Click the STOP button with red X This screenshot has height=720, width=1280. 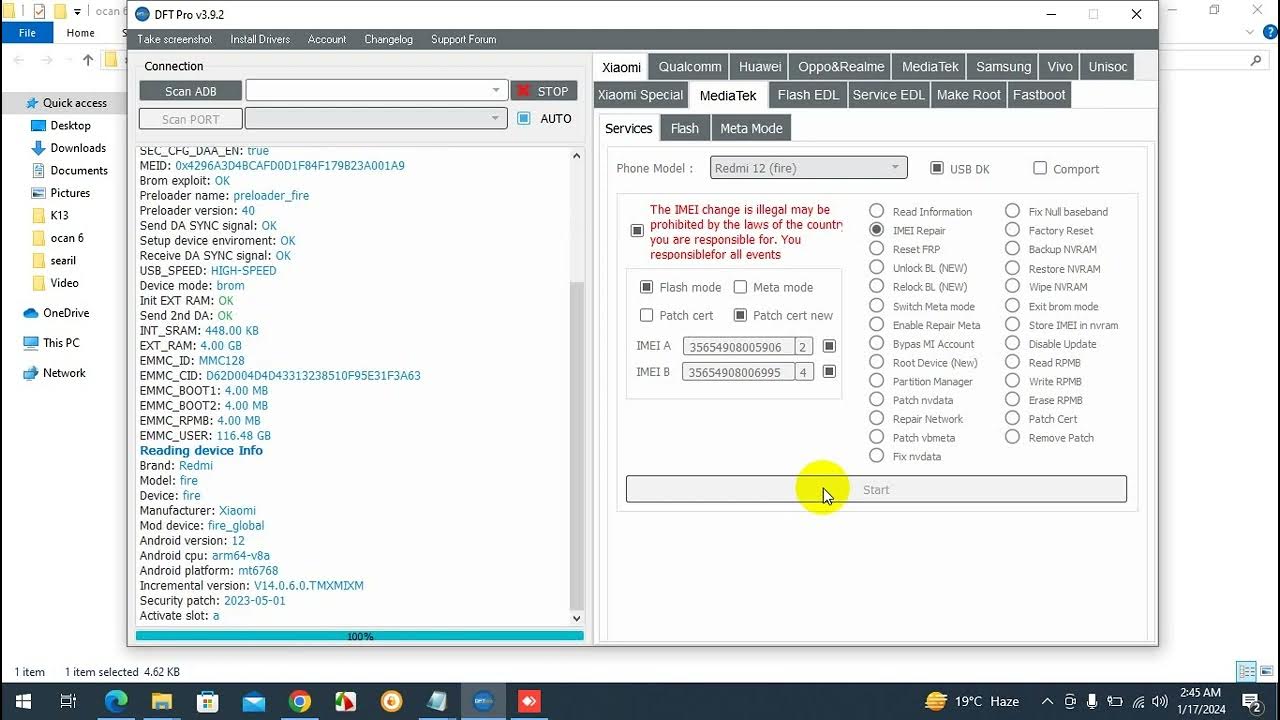543,91
